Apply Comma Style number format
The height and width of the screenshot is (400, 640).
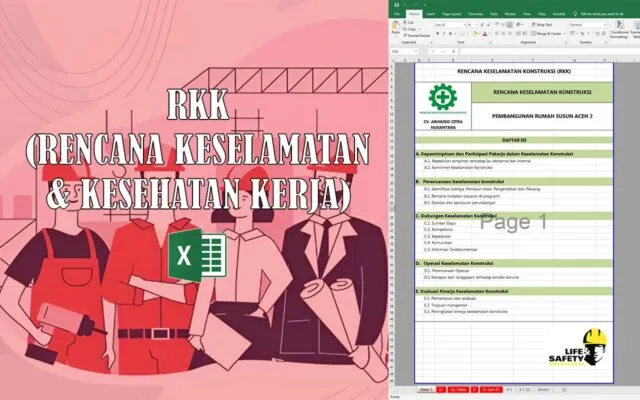[589, 33]
